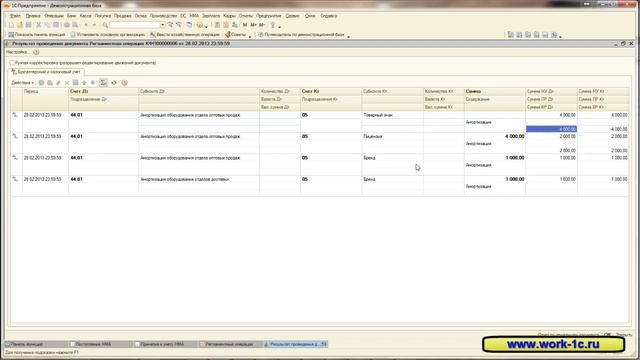The height and width of the screenshot is (360, 640).
Task: Click the Copy record icon in table toolbar
Action: 50,83
